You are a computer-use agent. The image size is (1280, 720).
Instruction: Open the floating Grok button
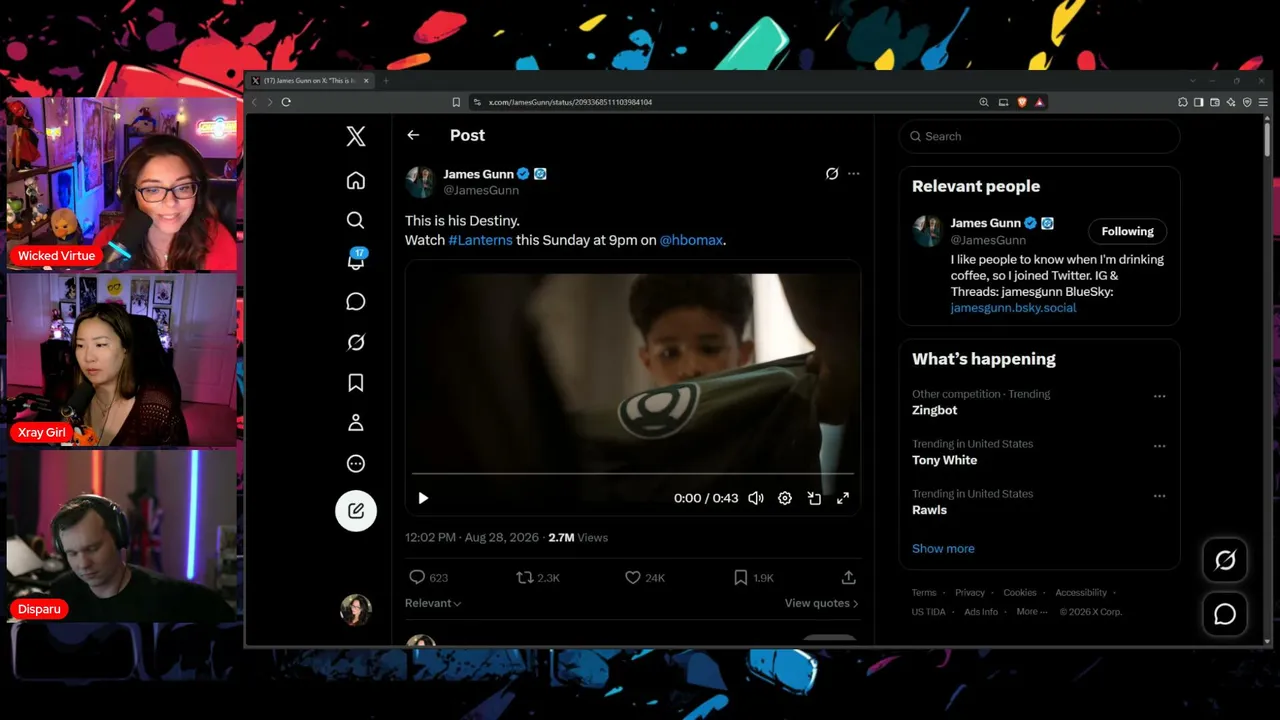[x=1225, y=561]
